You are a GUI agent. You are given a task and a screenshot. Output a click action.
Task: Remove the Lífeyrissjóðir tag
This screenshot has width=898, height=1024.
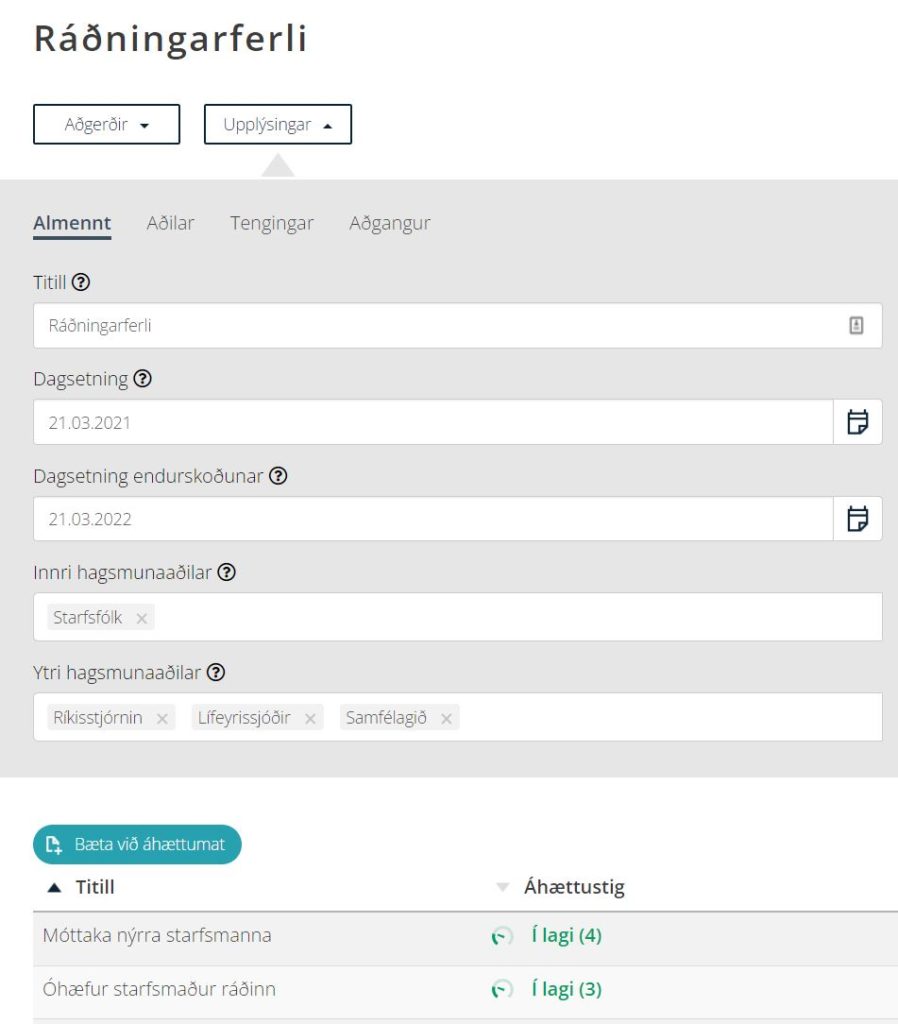pos(310,718)
